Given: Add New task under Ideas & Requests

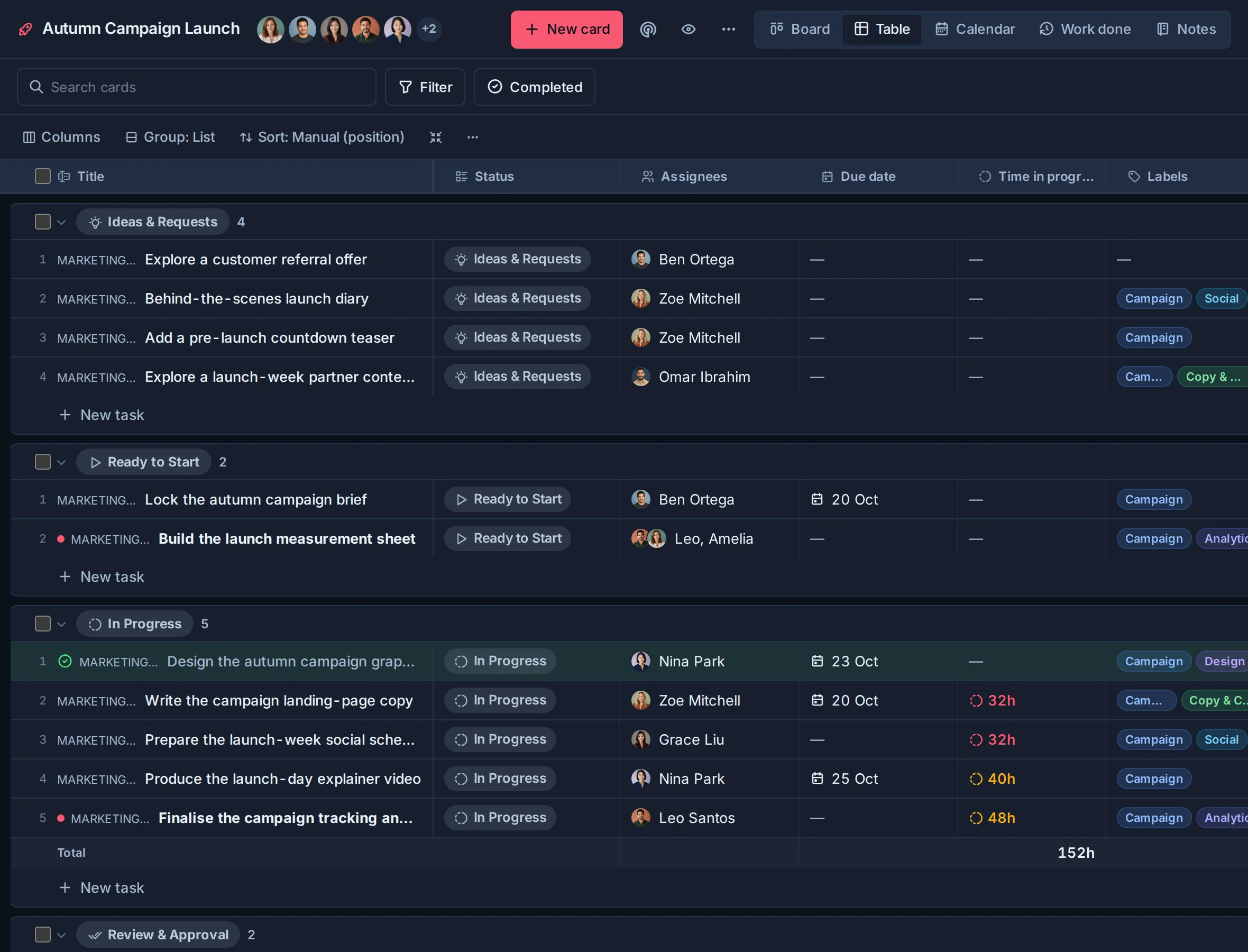Looking at the screenshot, I should (102, 415).
